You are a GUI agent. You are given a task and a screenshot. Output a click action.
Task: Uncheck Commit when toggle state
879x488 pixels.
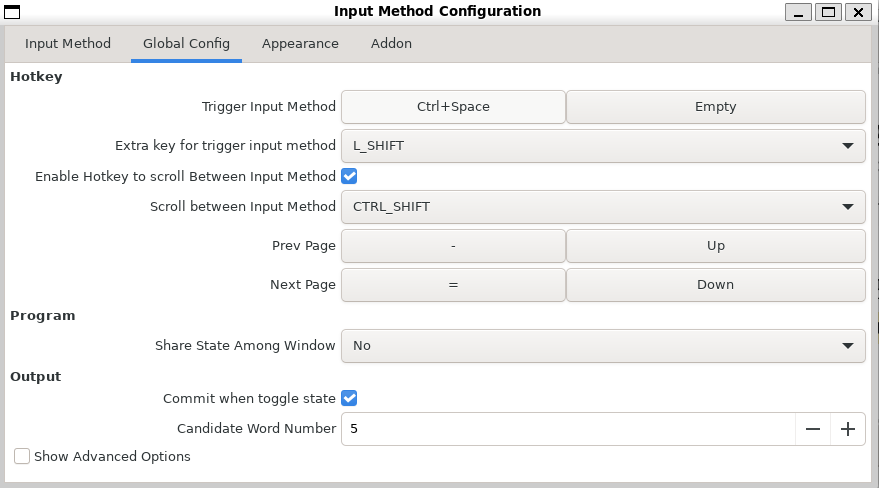pyautogui.click(x=349, y=398)
